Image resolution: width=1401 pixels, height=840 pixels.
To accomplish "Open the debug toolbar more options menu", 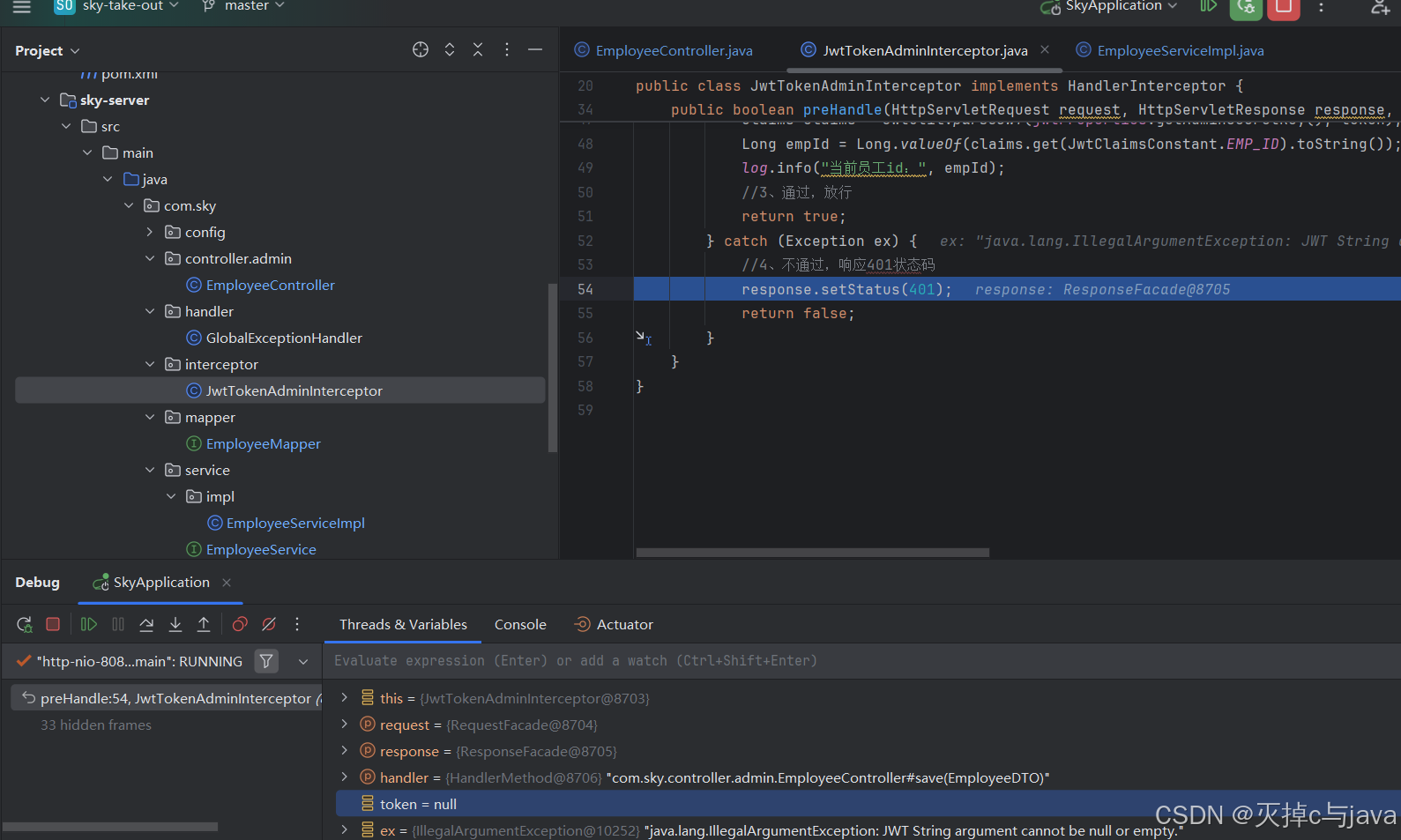I will [x=297, y=624].
